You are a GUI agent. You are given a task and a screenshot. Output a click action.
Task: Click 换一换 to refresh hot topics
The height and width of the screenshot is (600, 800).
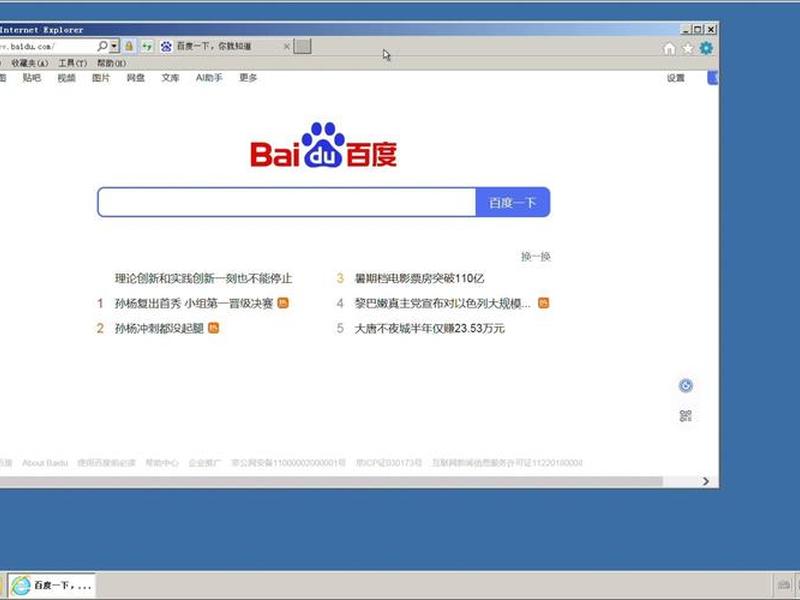click(536, 257)
